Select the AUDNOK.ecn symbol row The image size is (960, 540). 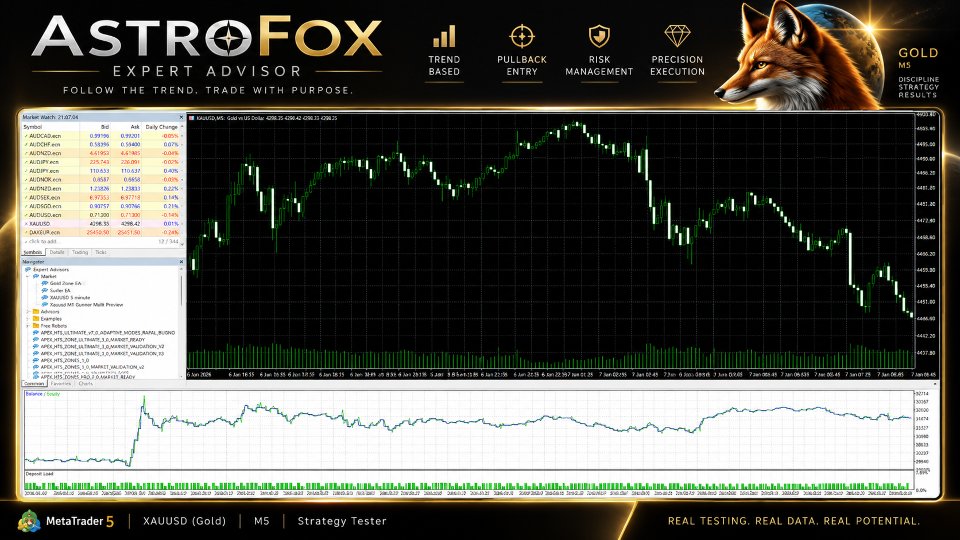102,180
